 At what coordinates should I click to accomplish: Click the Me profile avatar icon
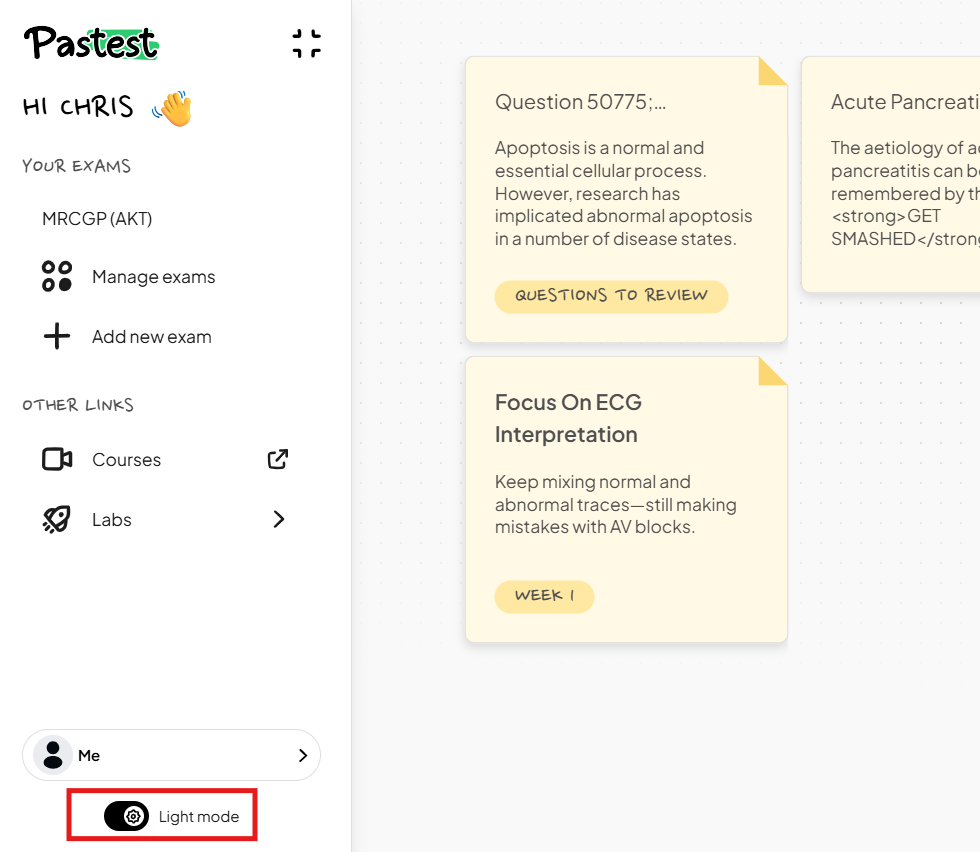53,754
